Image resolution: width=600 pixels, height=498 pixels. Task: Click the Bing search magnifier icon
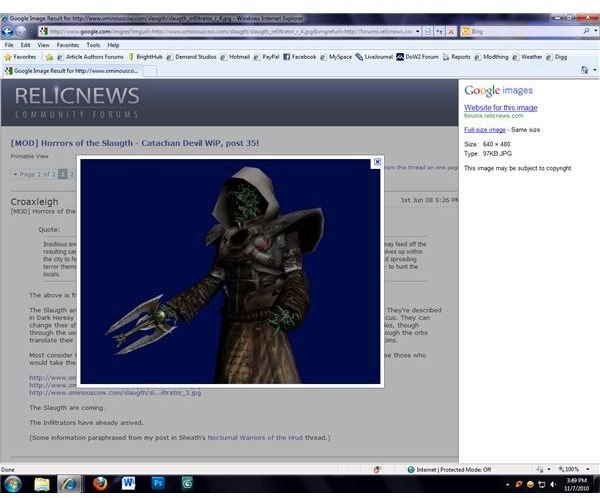pyautogui.click(x=586, y=31)
